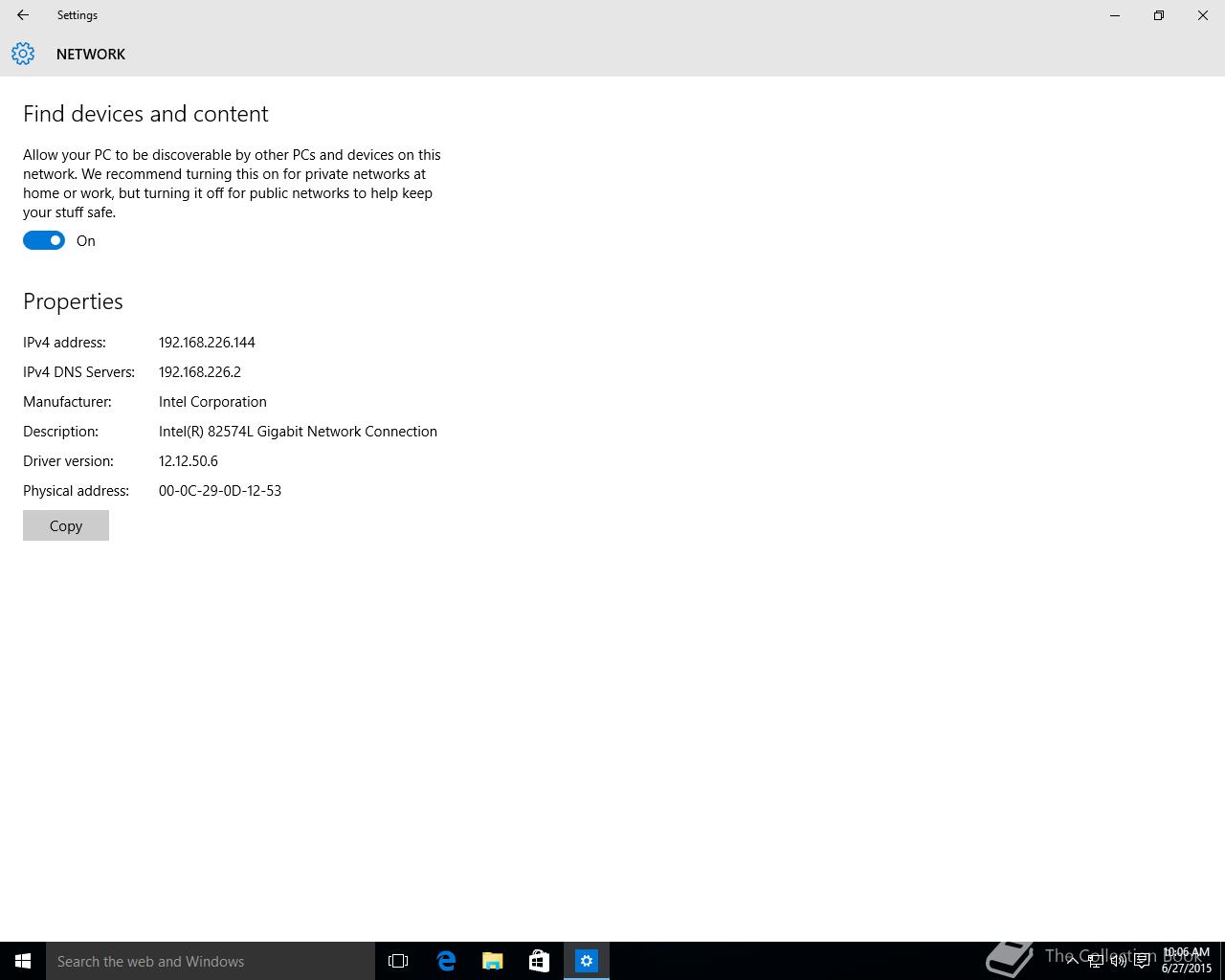
Task: Open the Store from the taskbar
Action: [x=539, y=961]
